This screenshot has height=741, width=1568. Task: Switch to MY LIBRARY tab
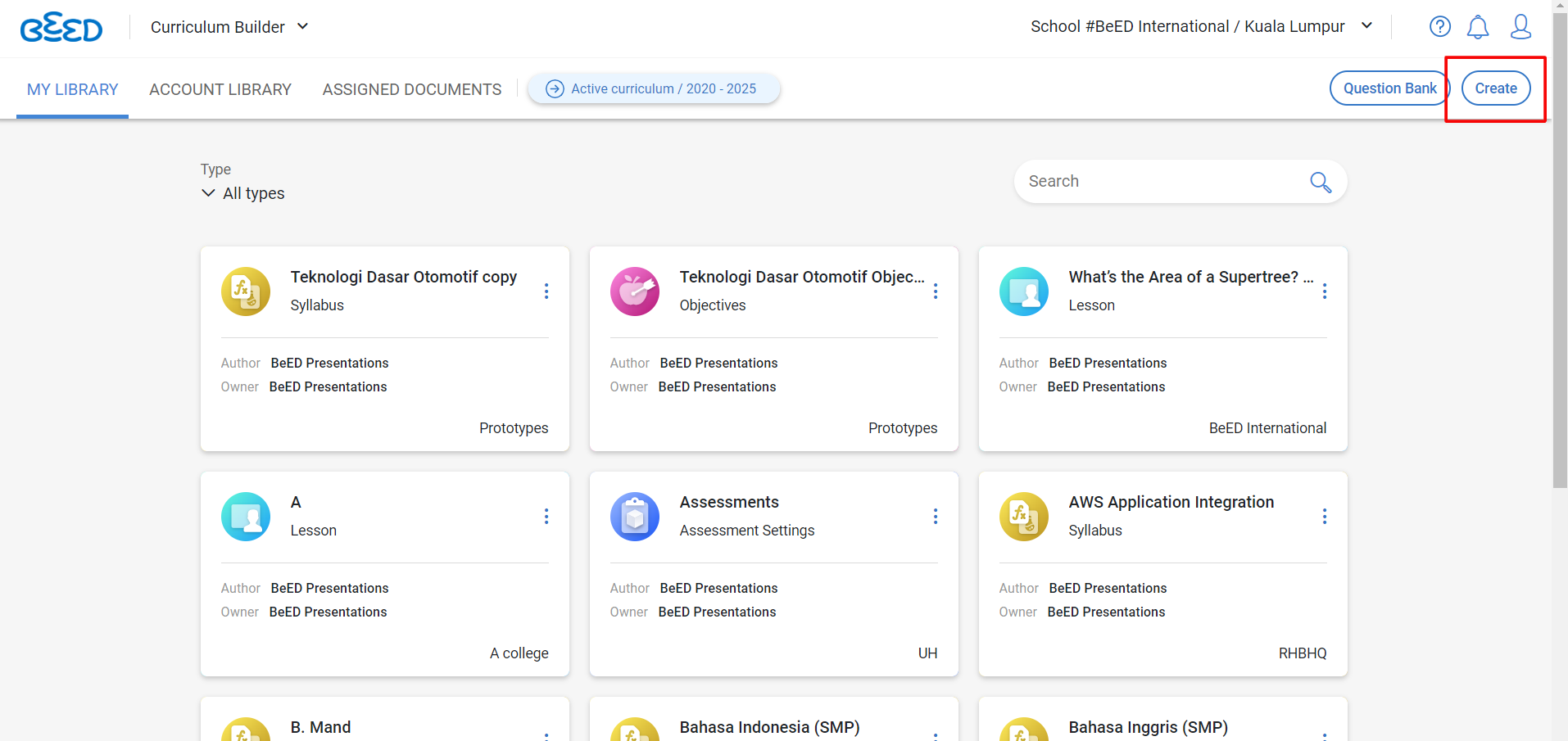(72, 89)
